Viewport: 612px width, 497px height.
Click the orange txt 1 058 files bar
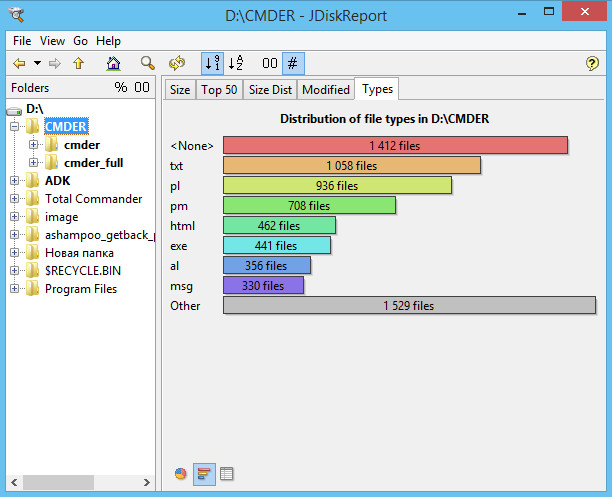(x=352, y=166)
